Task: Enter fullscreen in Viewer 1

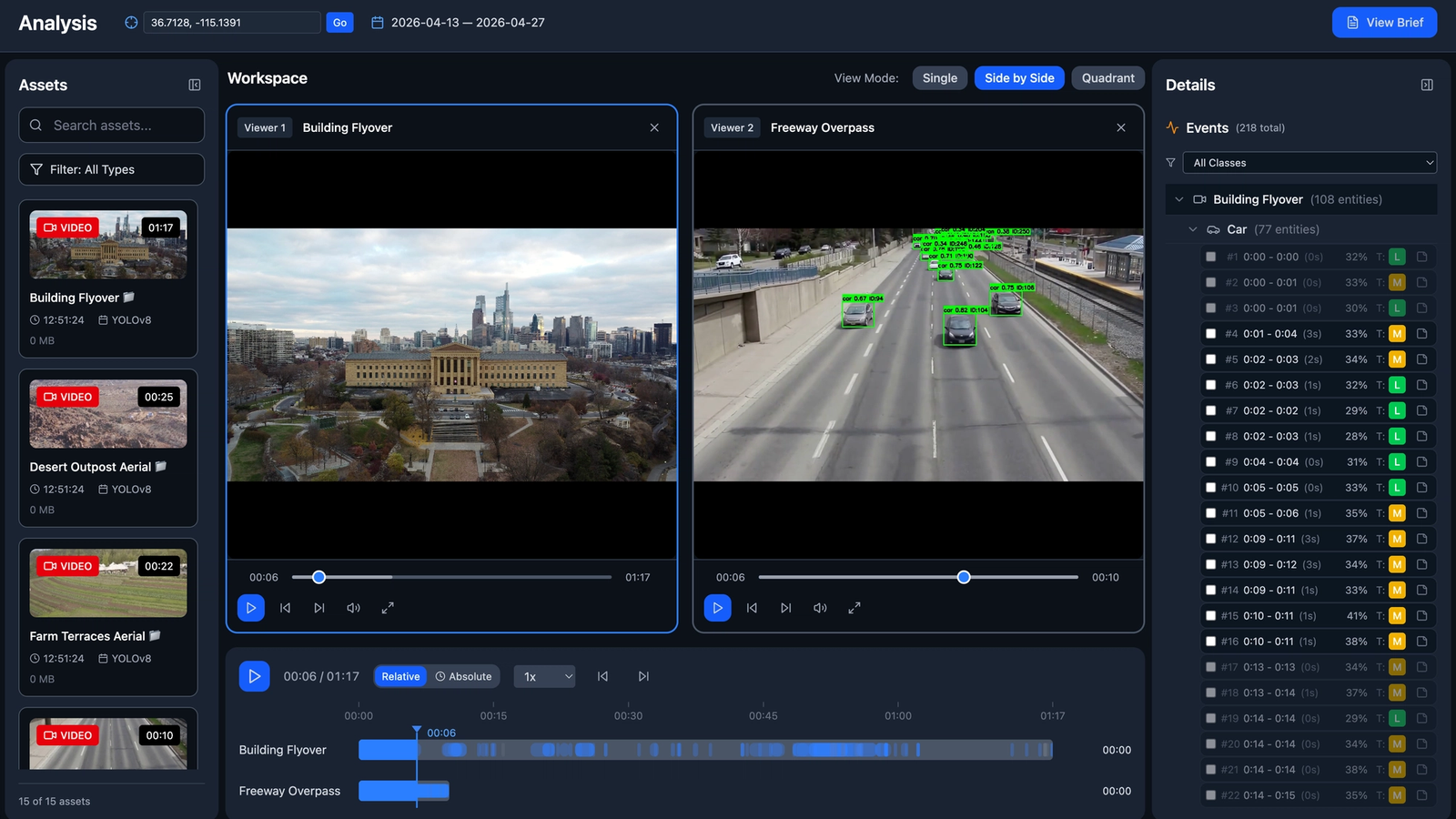Action: click(388, 608)
